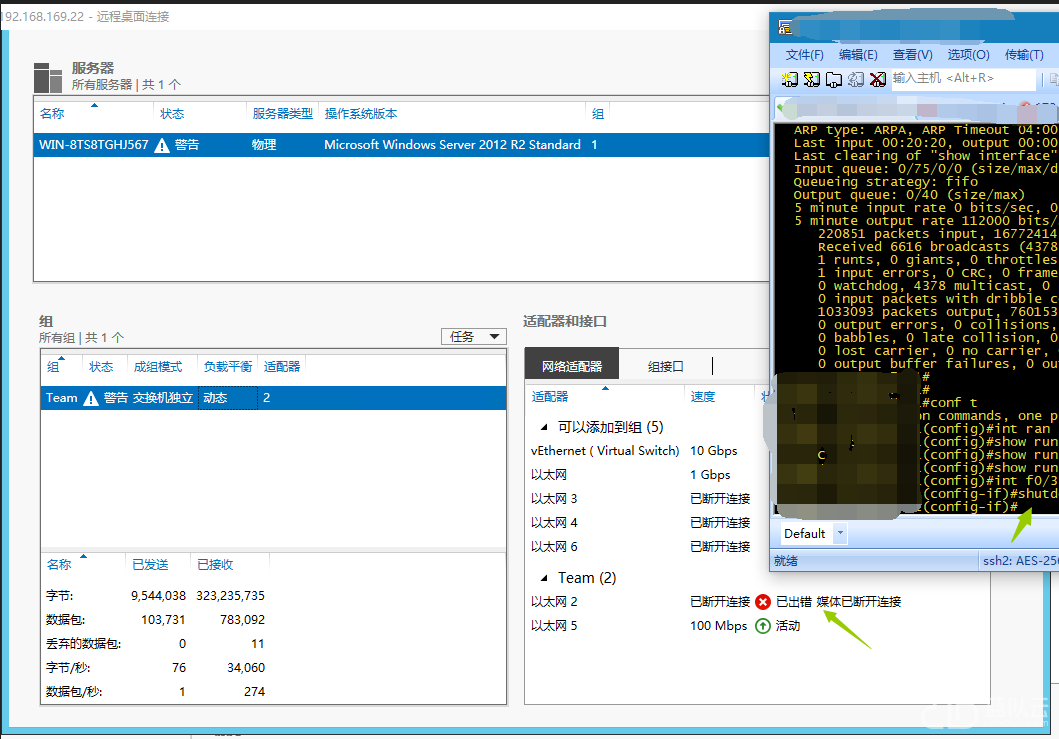Image resolution: width=1059 pixels, height=739 pixels.
Task: Sort groups by 组 column header
Action: [53, 367]
